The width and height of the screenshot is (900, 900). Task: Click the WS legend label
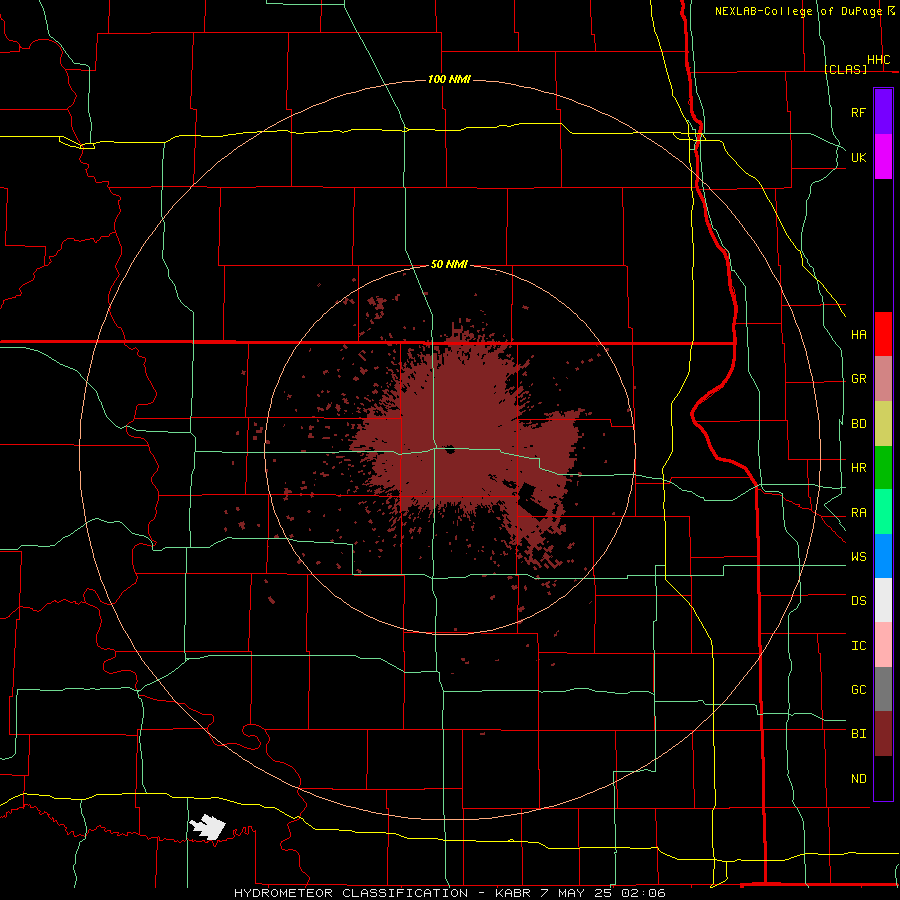click(x=858, y=557)
